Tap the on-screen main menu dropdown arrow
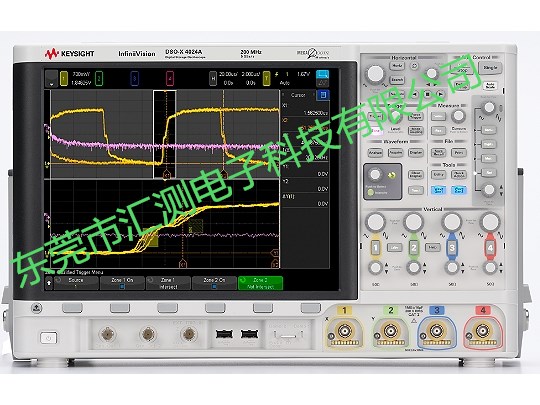Viewport: 540px width, 405px height. [52, 78]
